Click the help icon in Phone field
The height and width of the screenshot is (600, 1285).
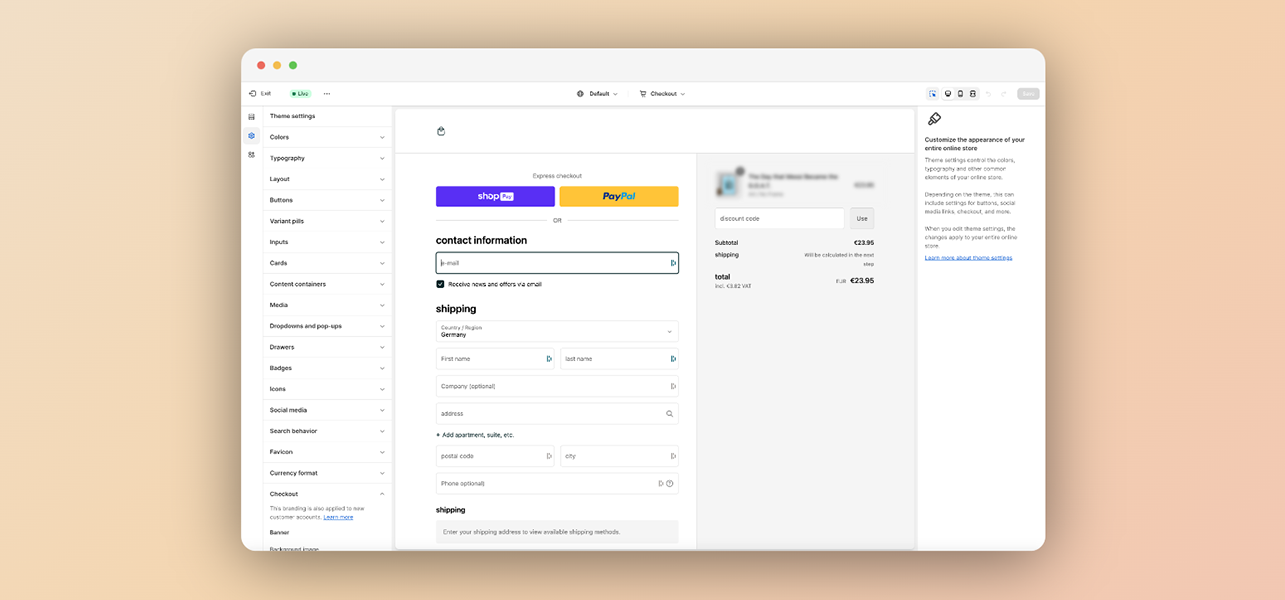pyautogui.click(x=670, y=484)
